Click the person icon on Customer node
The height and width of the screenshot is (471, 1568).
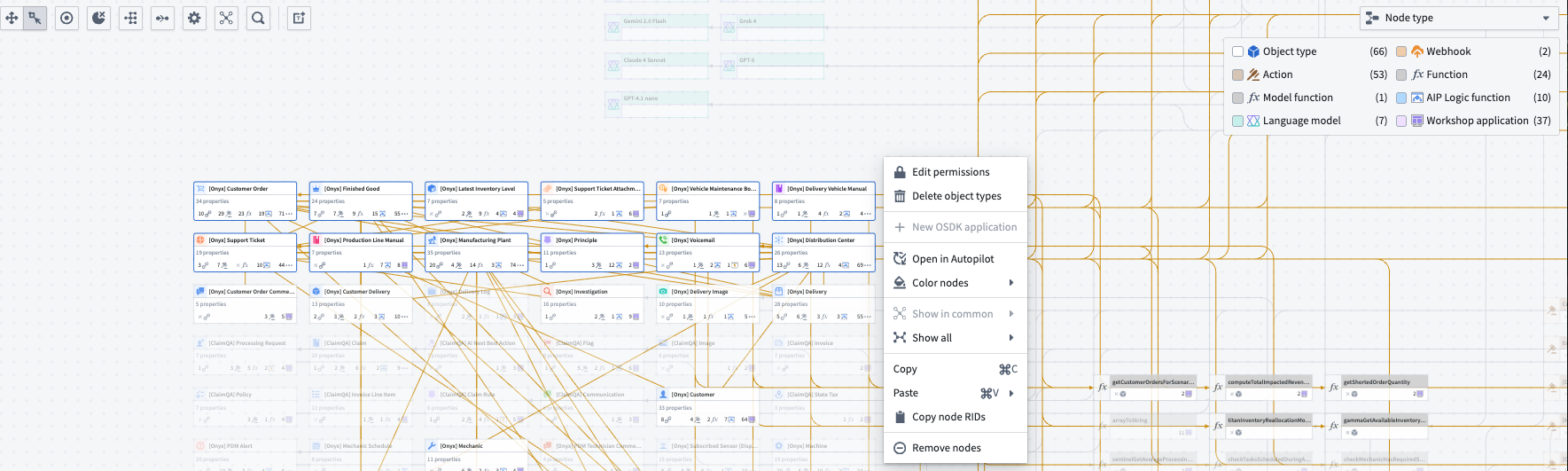click(663, 394)
